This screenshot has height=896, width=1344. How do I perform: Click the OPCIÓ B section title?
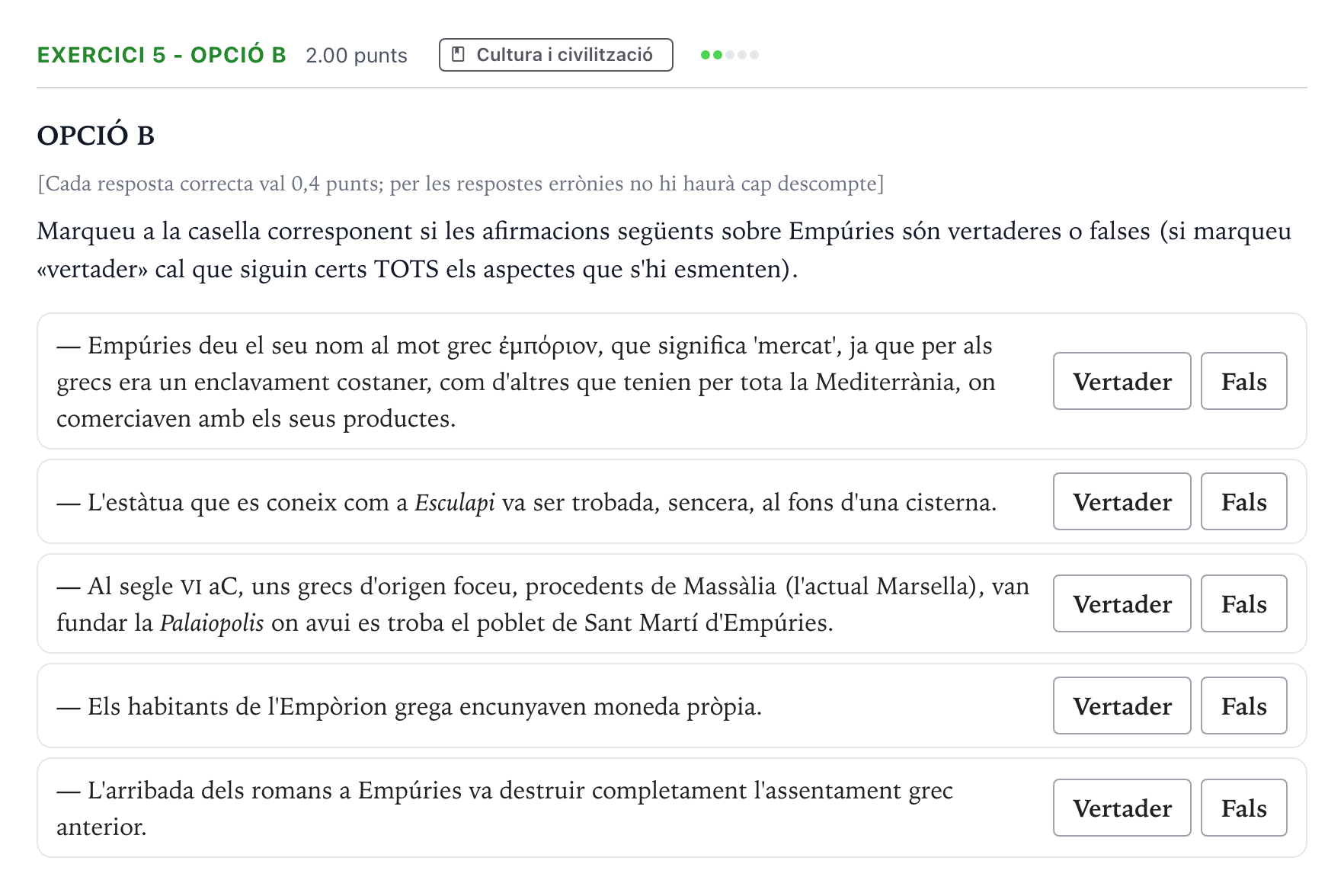click(96, 136)
